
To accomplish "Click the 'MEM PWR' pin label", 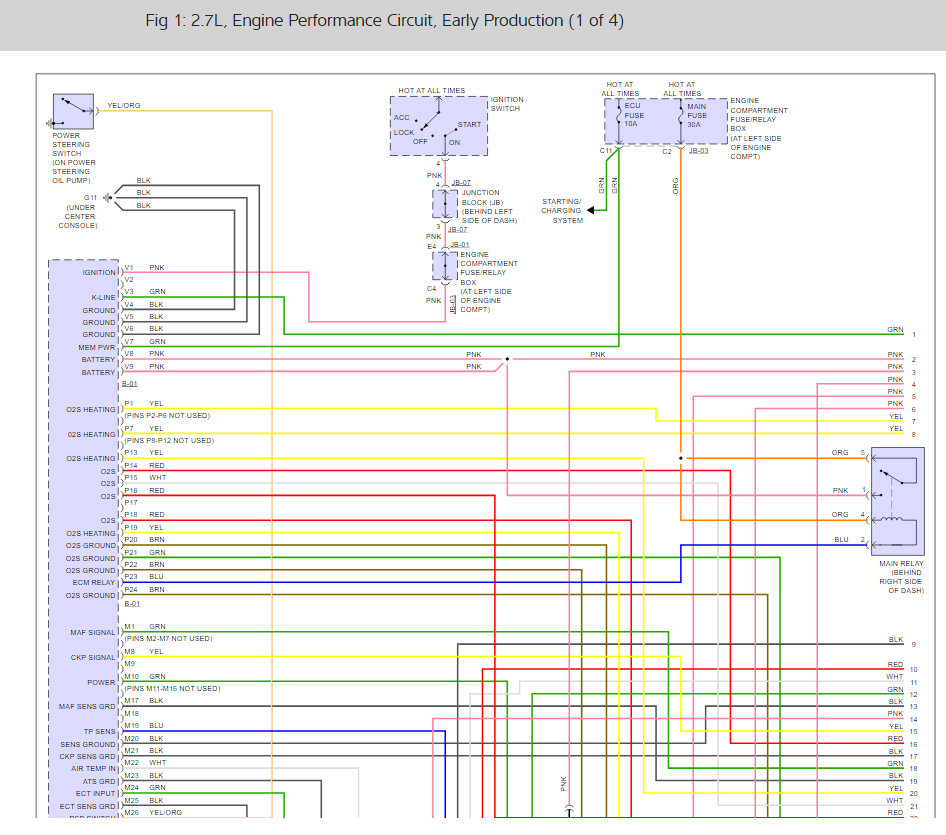I will 97,348.
